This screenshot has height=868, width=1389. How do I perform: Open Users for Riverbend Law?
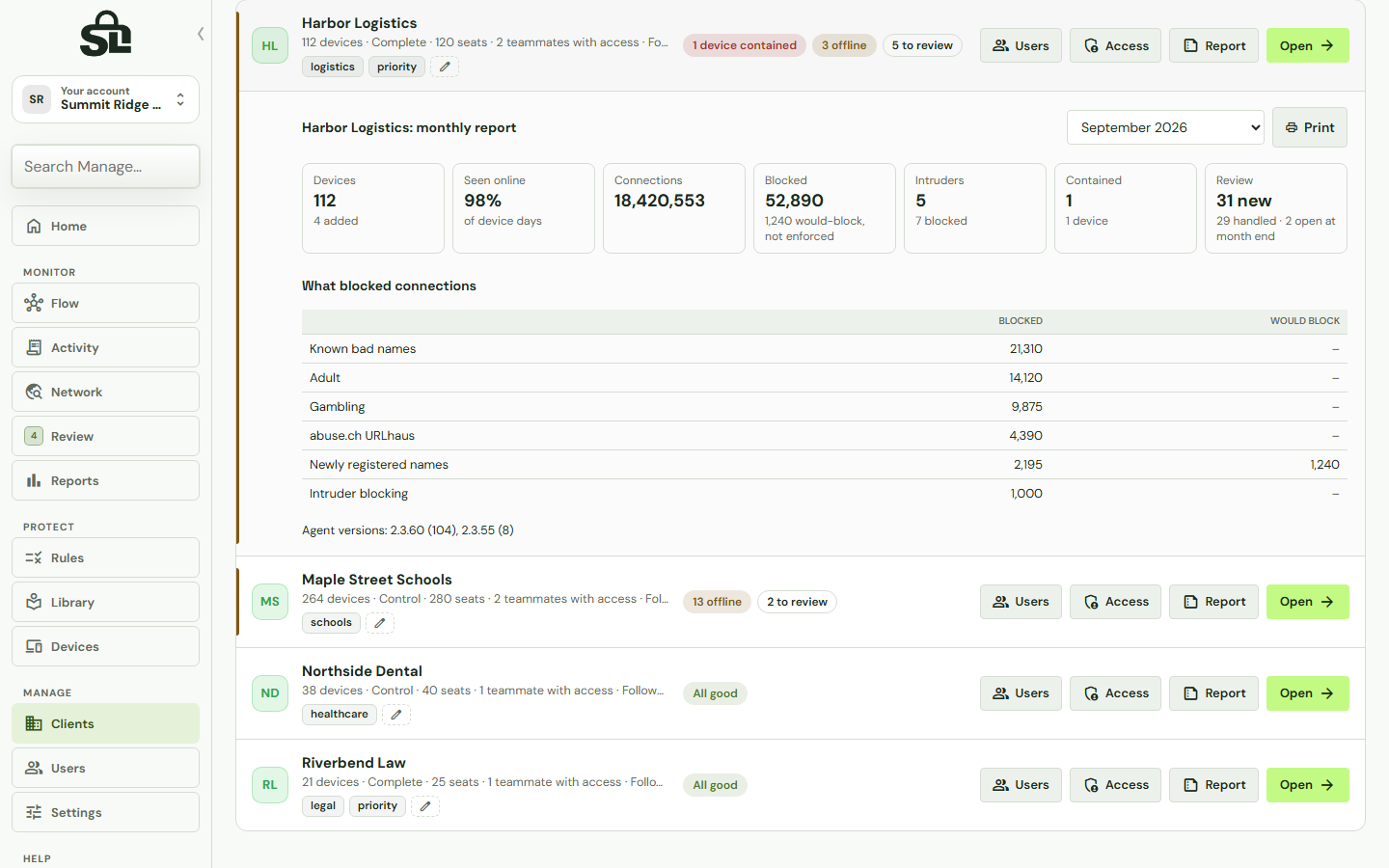[x=1021, y=785]
